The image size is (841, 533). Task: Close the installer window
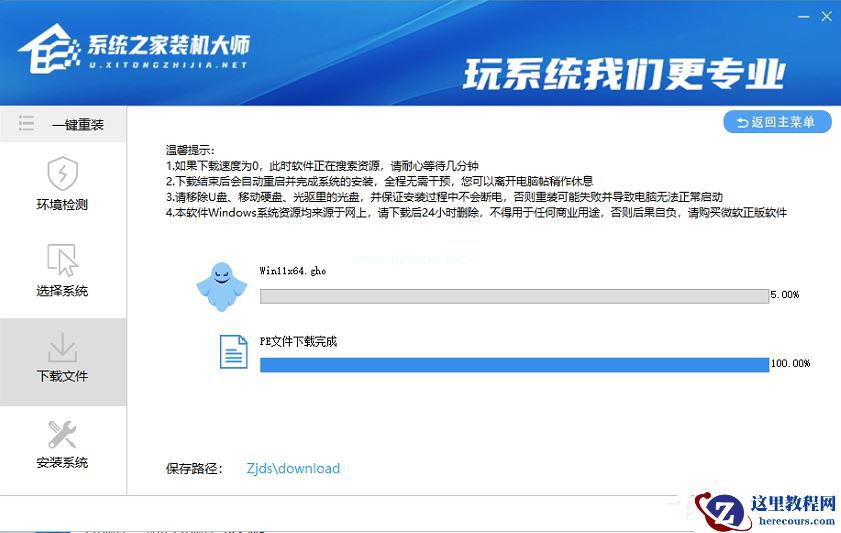pos(827,17)
